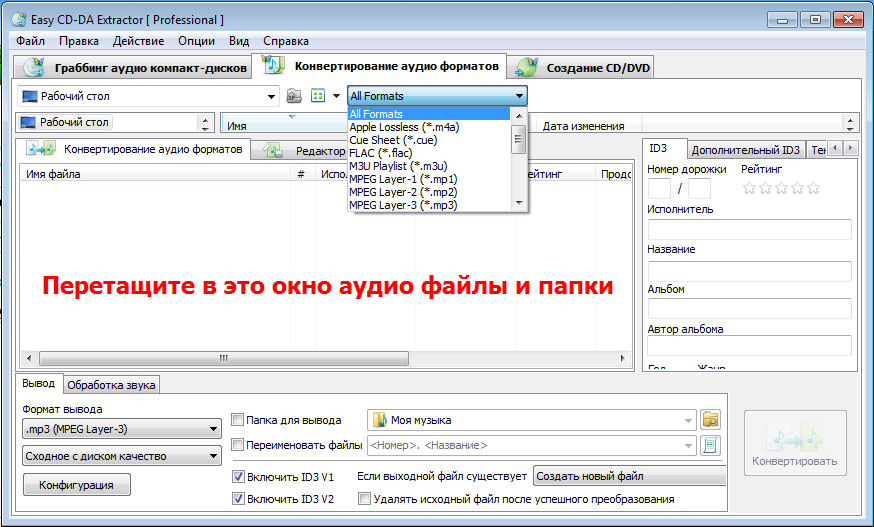Set rating to the first star
Image resolution: width=874 pixels, height=527 pixels.
[749, 188]
